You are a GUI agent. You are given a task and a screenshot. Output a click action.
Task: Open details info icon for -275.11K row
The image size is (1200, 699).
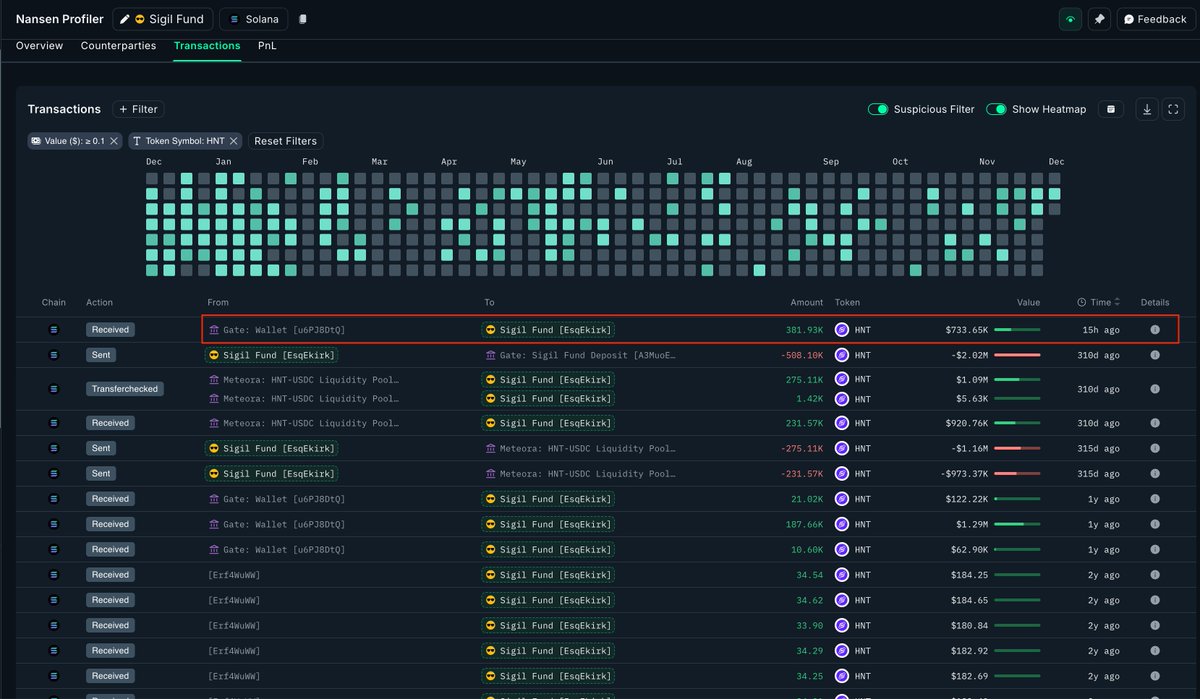click(x=1155, y=449)
